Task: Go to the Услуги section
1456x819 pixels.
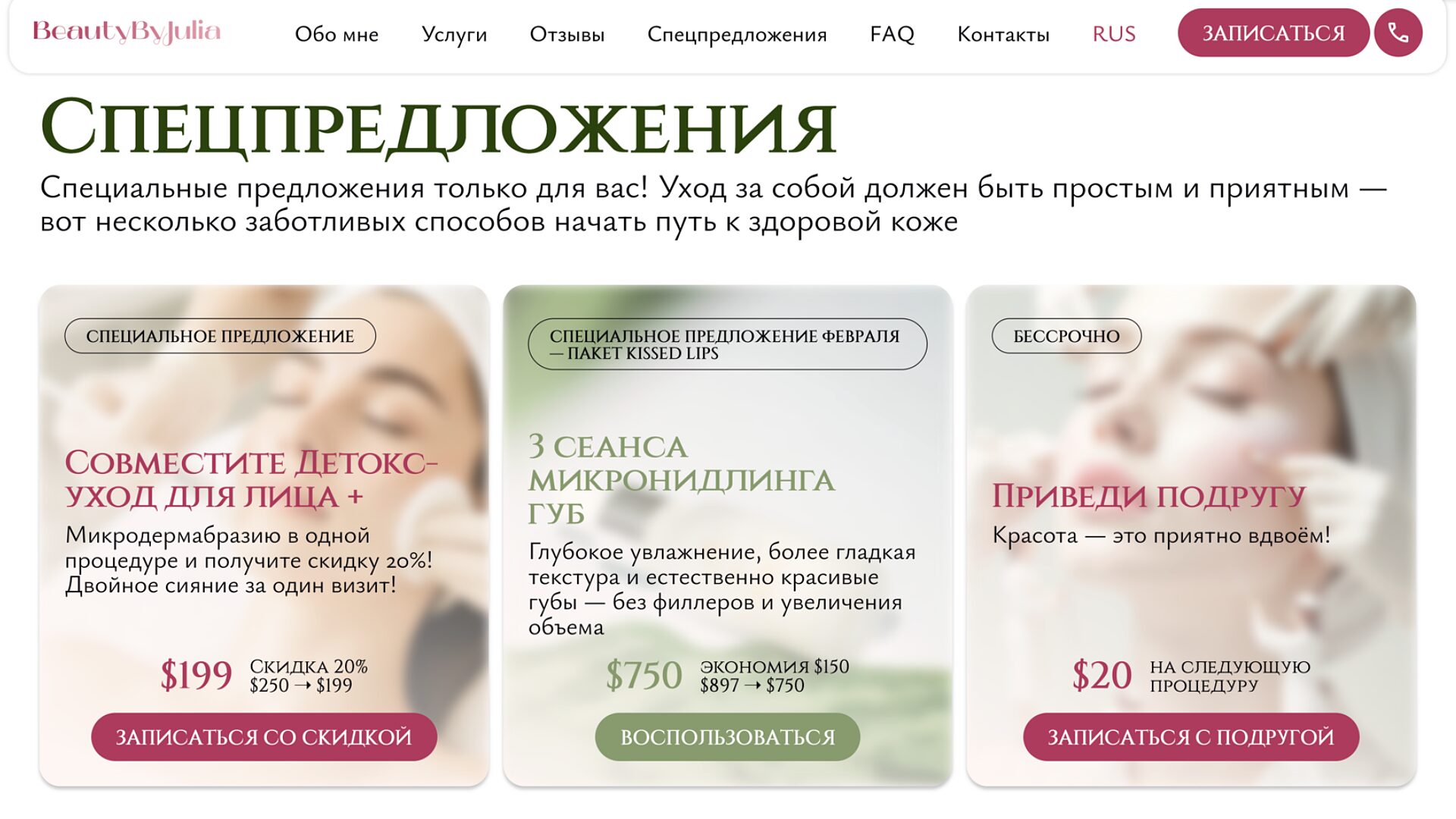Action: 454,35
